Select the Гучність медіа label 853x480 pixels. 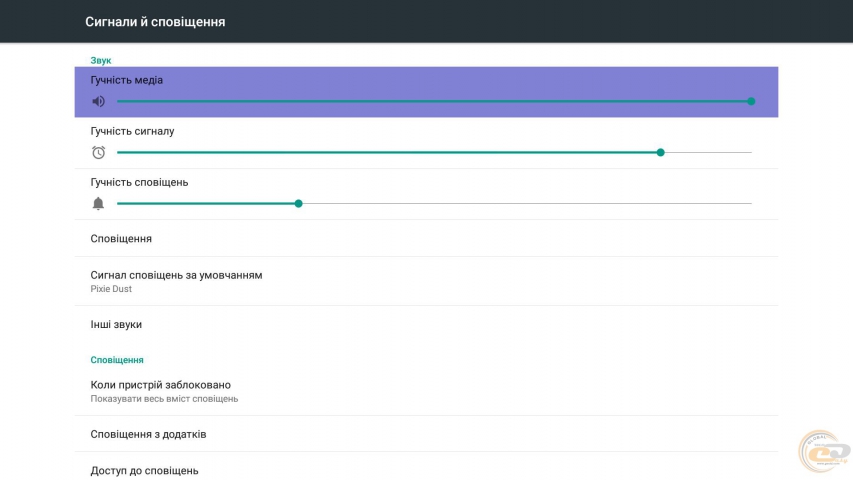[x=127, y=80]
